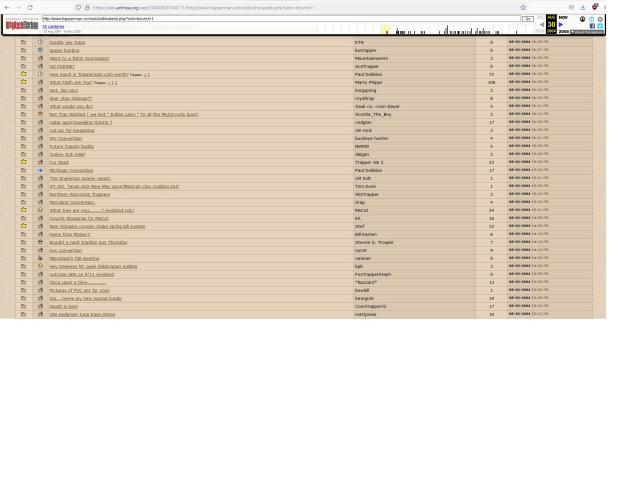
Task: Bookmark this page with the star icon
Action: tap(523, 7)
